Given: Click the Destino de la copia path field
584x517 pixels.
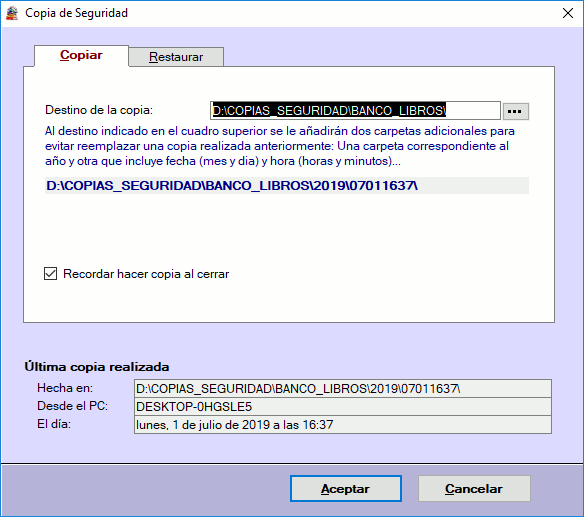Looking at the screenshot, I should pyautogui.click(x=355, y=111).
